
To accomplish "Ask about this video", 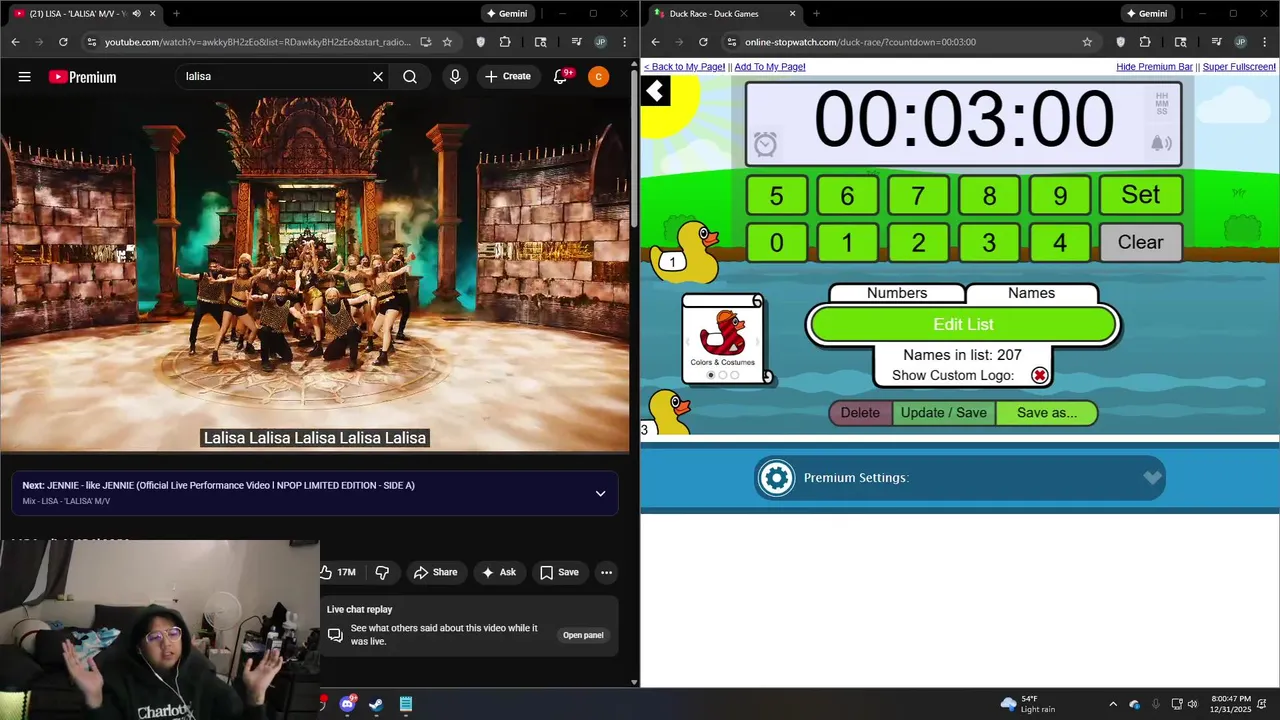I will (499, 572).
